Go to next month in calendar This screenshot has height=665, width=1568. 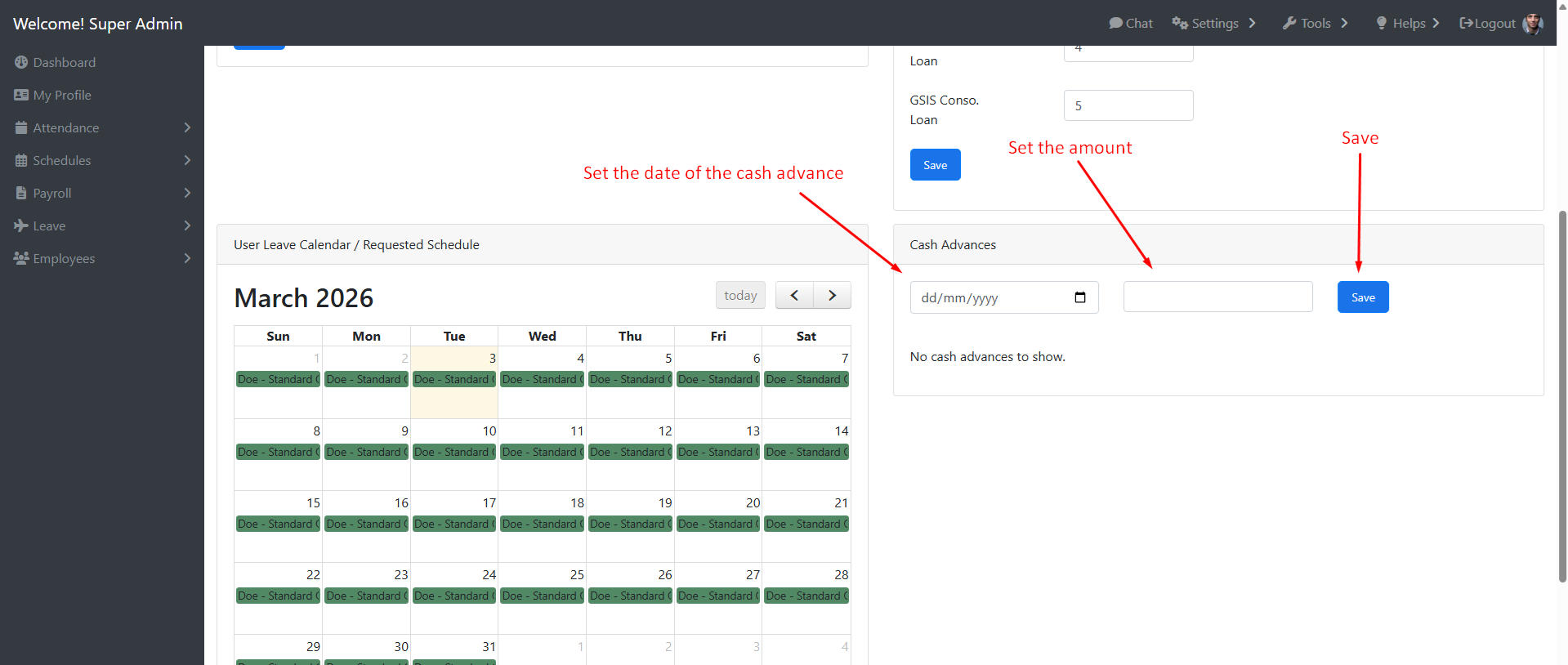click(832, 296)
